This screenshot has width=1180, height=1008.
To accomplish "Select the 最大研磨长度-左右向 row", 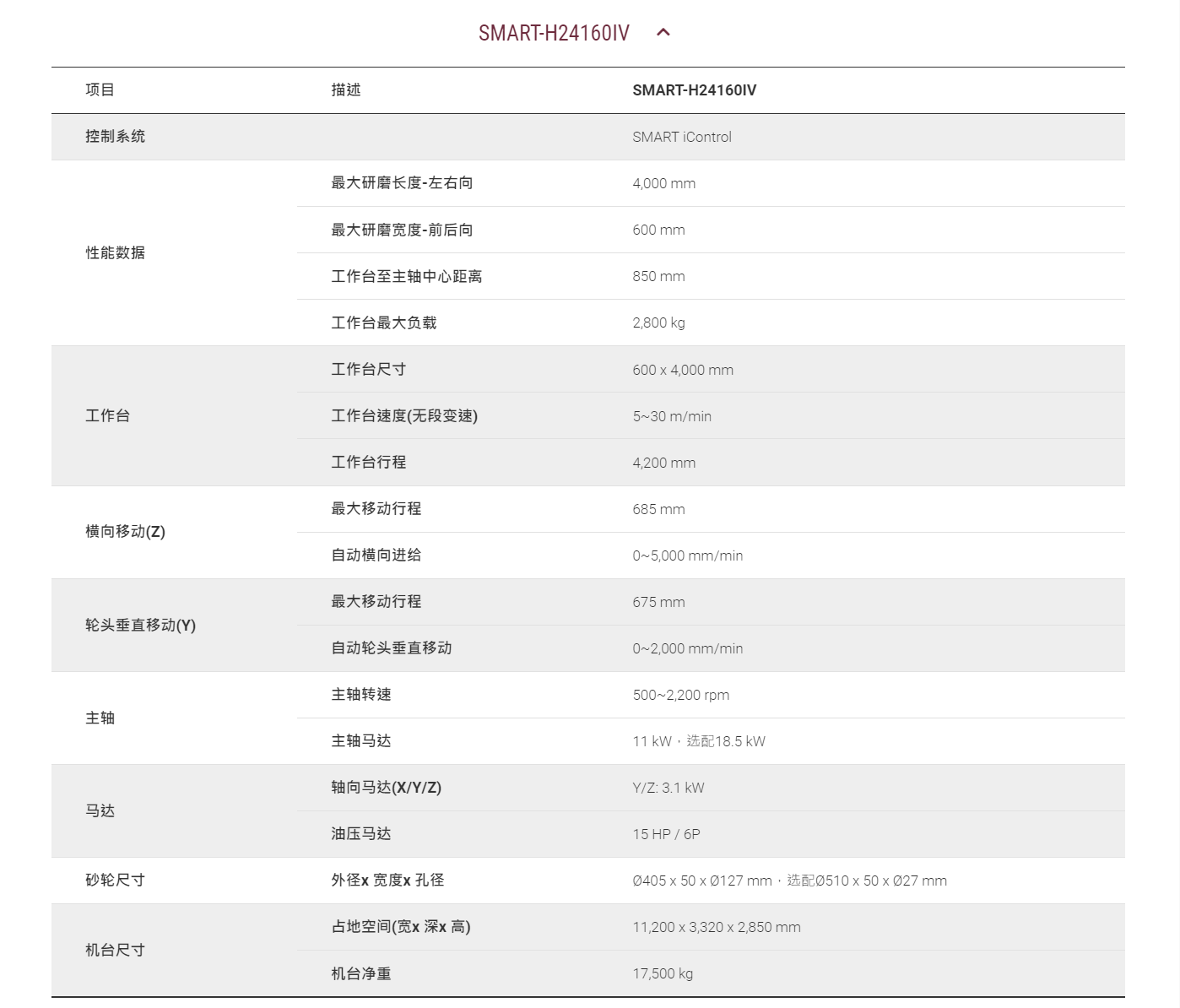I will [x=402, y=182].
